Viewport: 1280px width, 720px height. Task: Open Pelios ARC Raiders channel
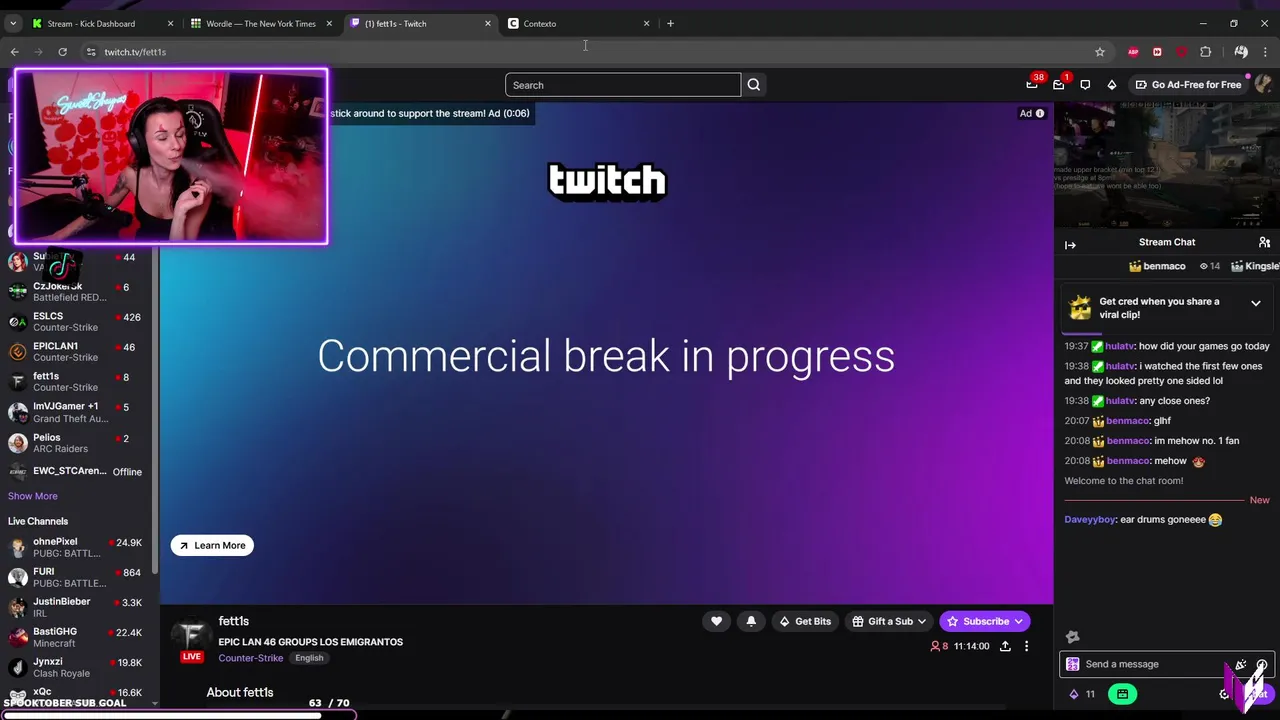coord(76,442)
